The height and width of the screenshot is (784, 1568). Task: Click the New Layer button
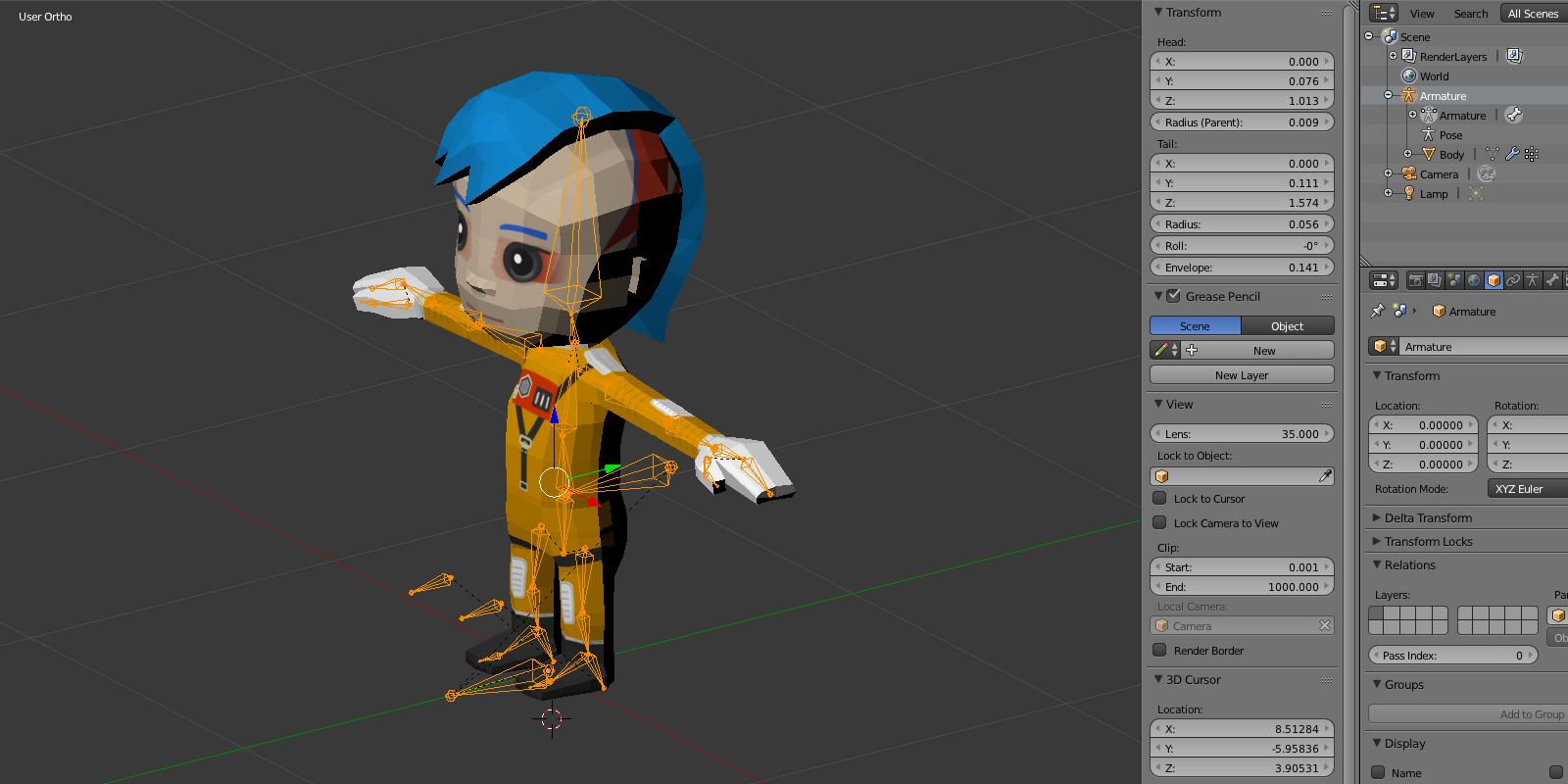coord(1242,374)
